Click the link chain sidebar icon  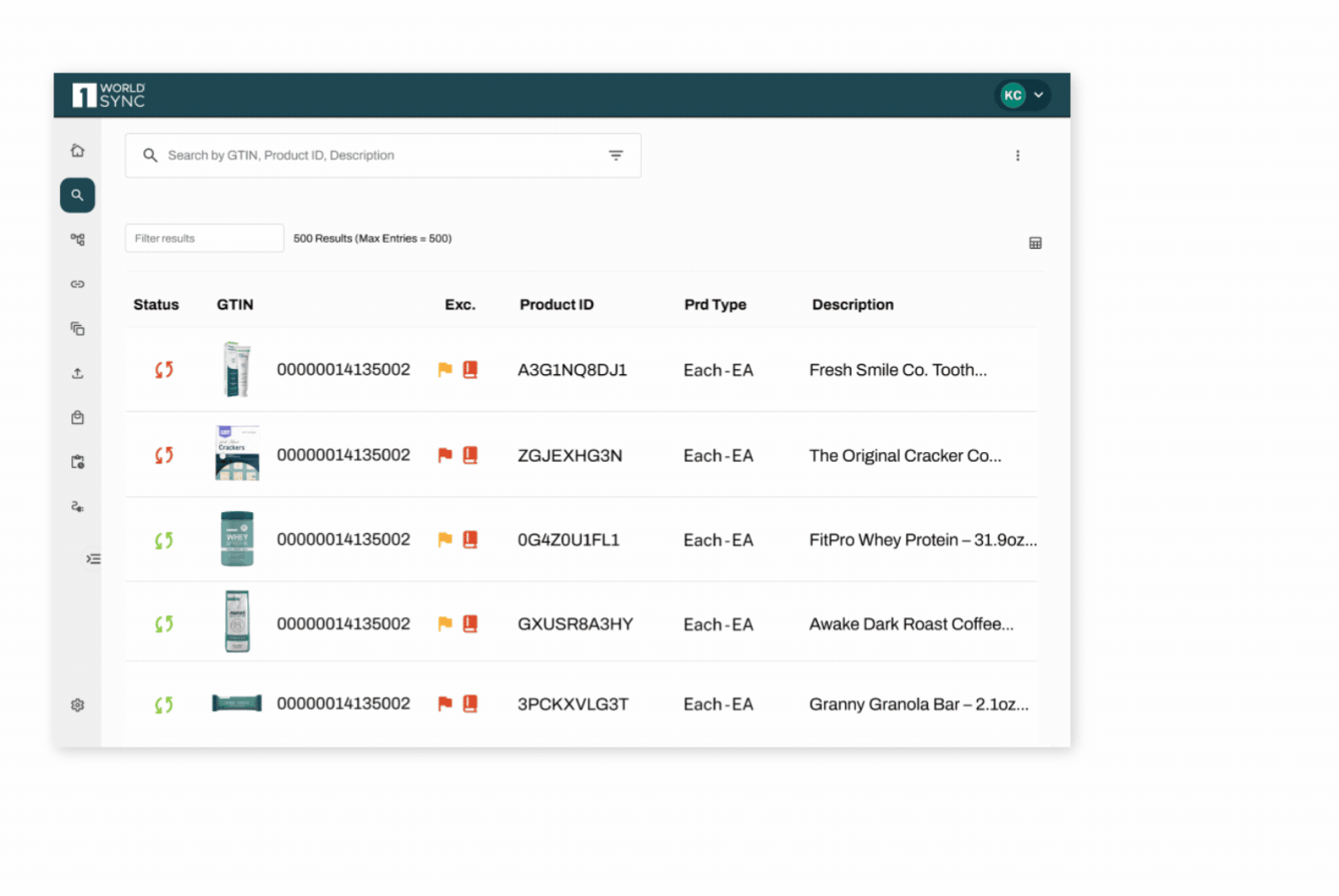[78, 284]
